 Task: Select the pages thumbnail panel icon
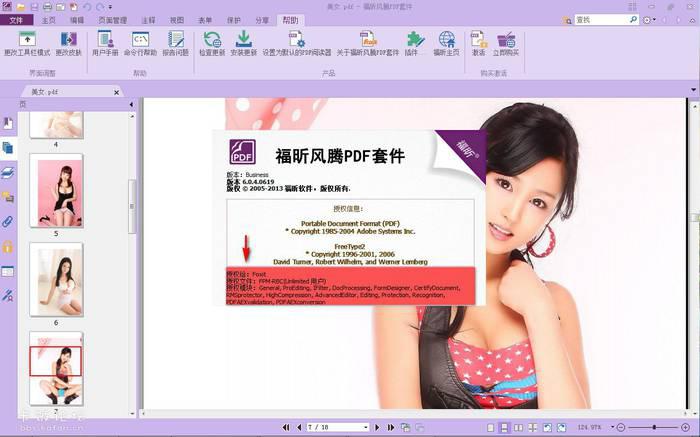click(x=8, y=148)
